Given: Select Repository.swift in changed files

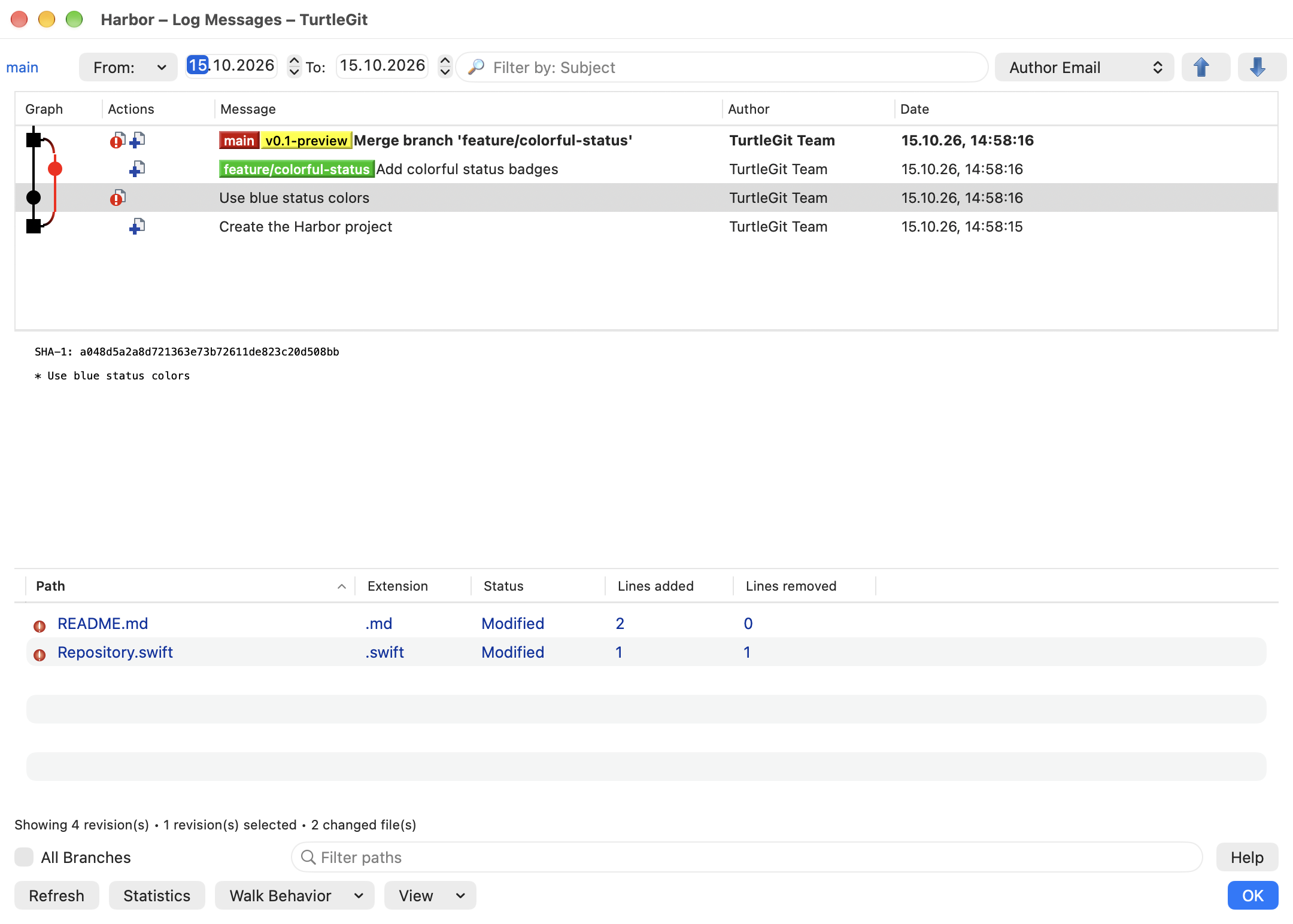Looking at the screenshot, I should (x=646, y=652).
